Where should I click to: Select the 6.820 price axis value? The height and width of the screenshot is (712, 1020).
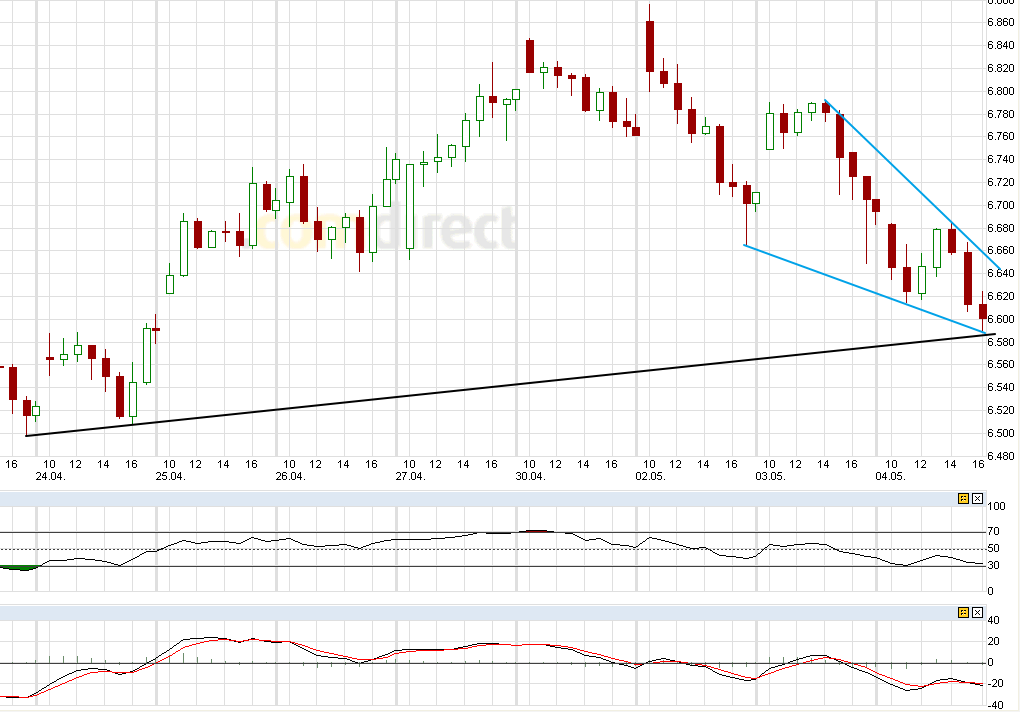pyautogui.click(x=1000, y=68)
